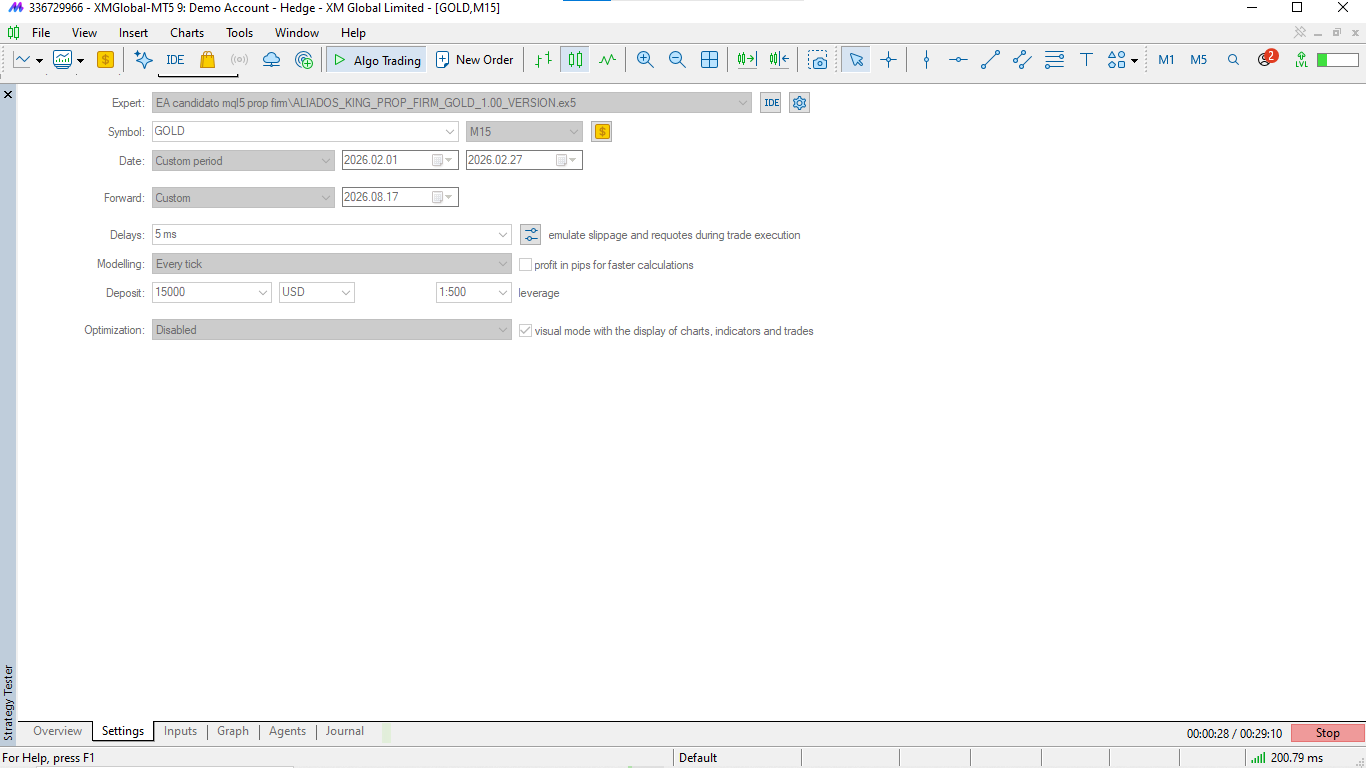
Task: Open the Optimization Disabled dropdown
Action: coord(503,330)
